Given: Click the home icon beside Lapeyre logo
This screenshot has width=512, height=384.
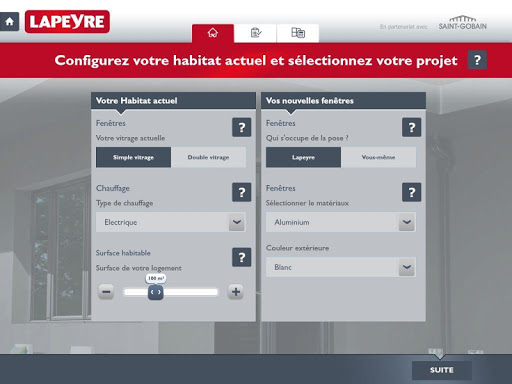Looking at the screenshot, I should tap(9, 22).
